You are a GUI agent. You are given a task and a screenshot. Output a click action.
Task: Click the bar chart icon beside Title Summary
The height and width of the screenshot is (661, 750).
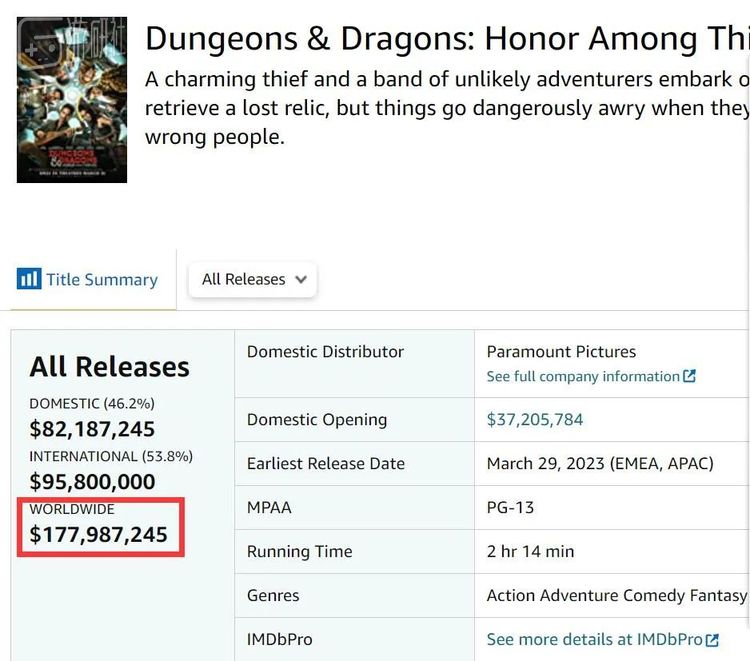point(28,279)
